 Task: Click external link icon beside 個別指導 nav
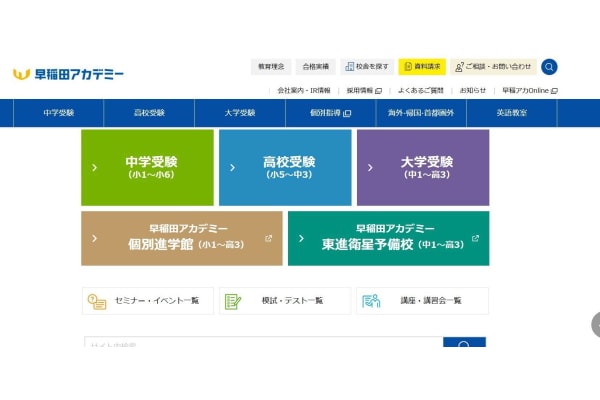[347, 113]
